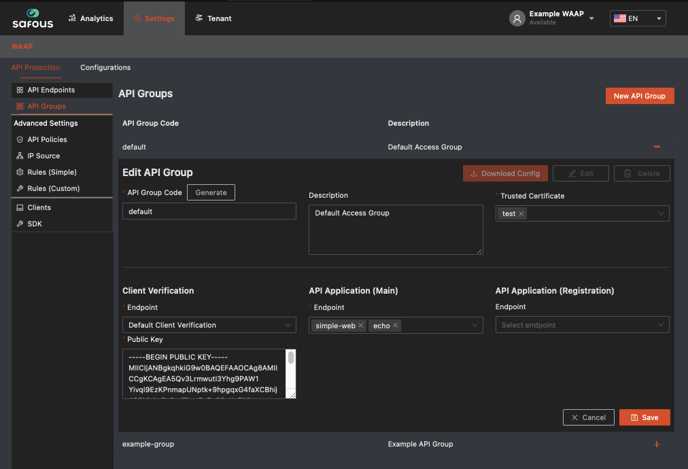Click the 'example-group' code cell
The height and width of the screenshot is (469, 688).
pos(148,444)
